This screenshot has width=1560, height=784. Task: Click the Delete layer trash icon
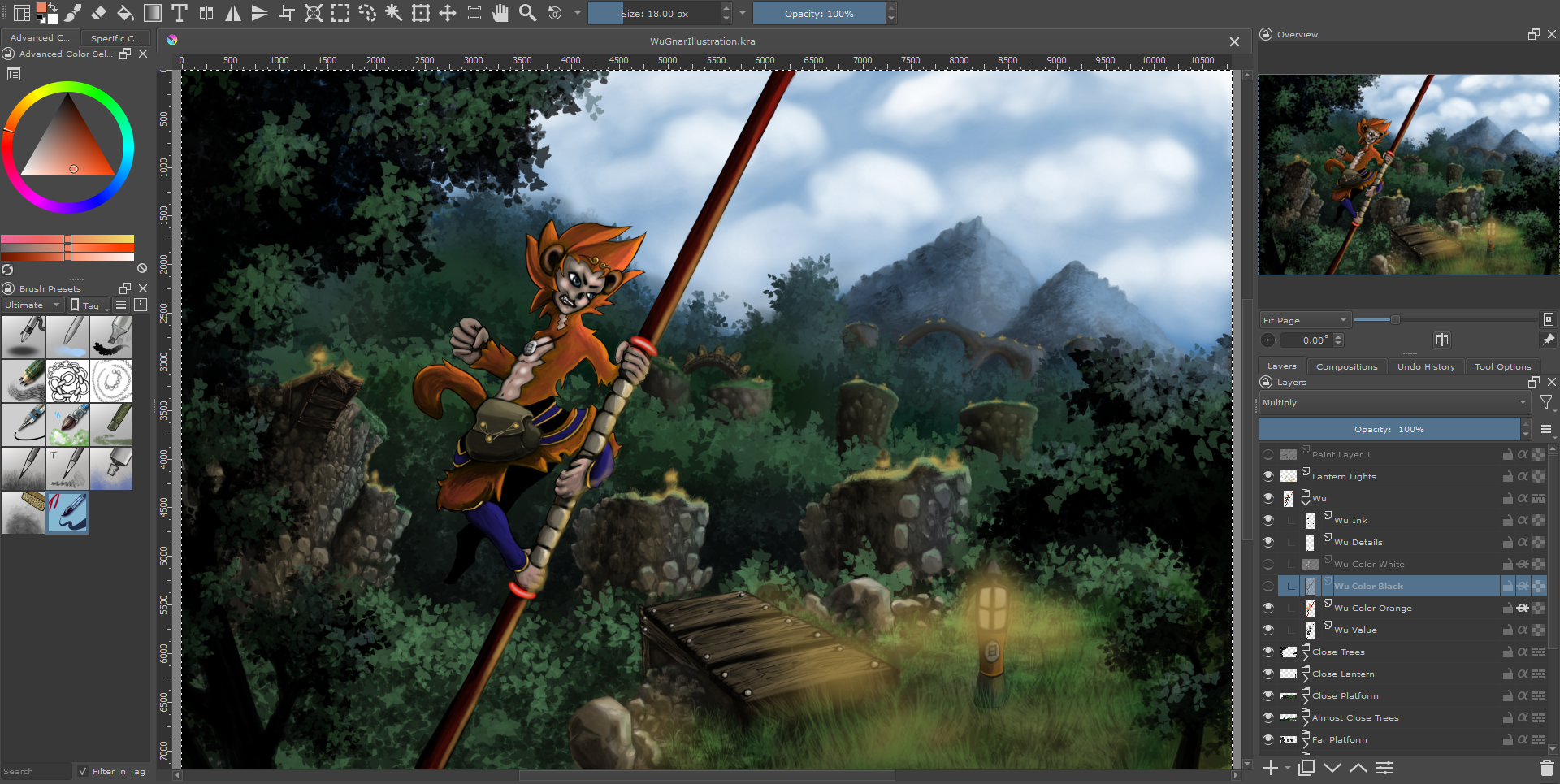(1546, 768)
